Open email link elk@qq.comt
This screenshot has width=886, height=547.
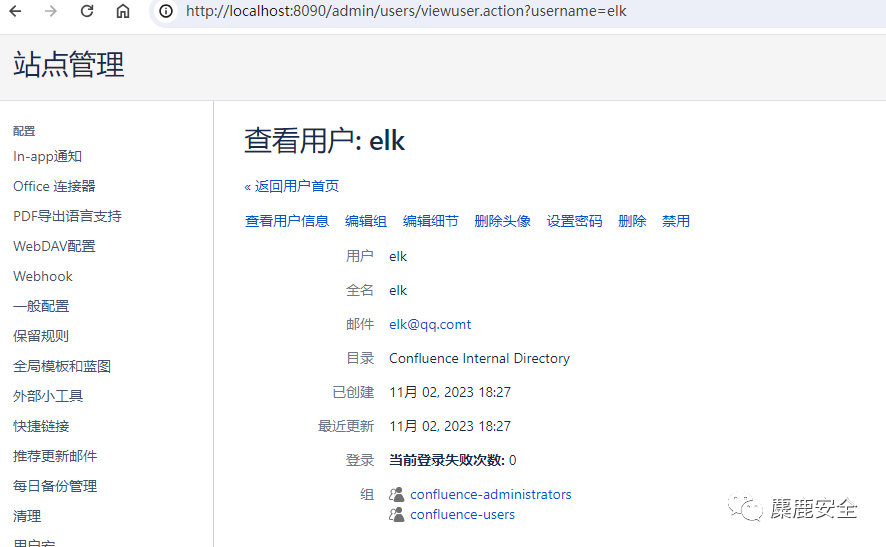(x=430, y=324)
